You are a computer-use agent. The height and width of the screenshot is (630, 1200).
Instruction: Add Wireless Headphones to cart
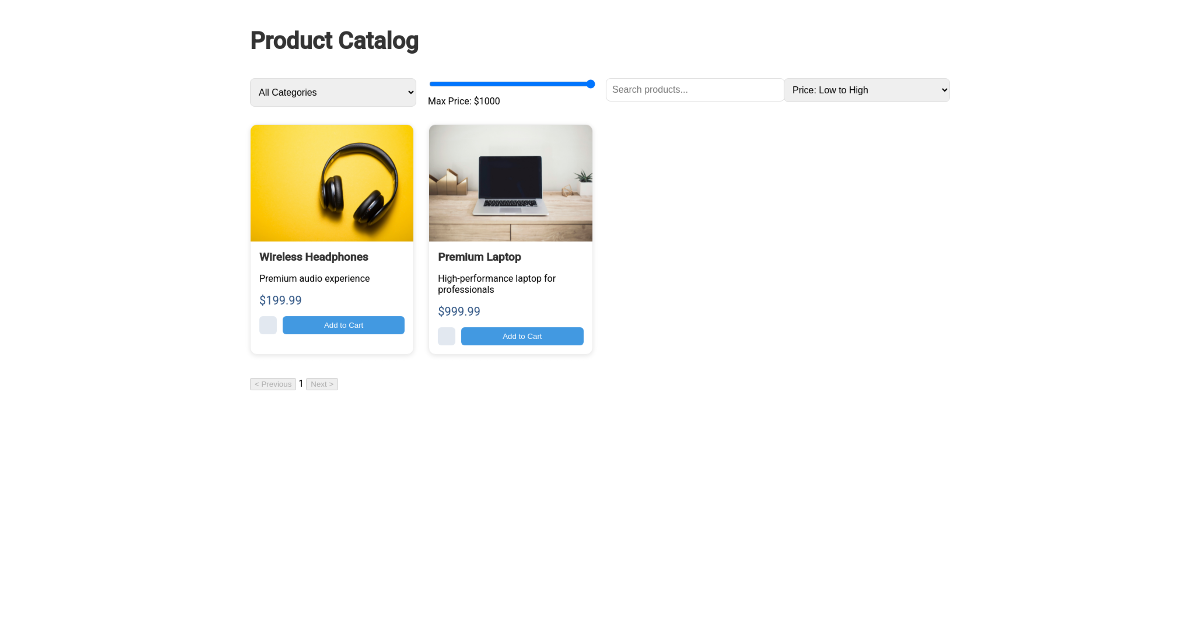[343, 324]
